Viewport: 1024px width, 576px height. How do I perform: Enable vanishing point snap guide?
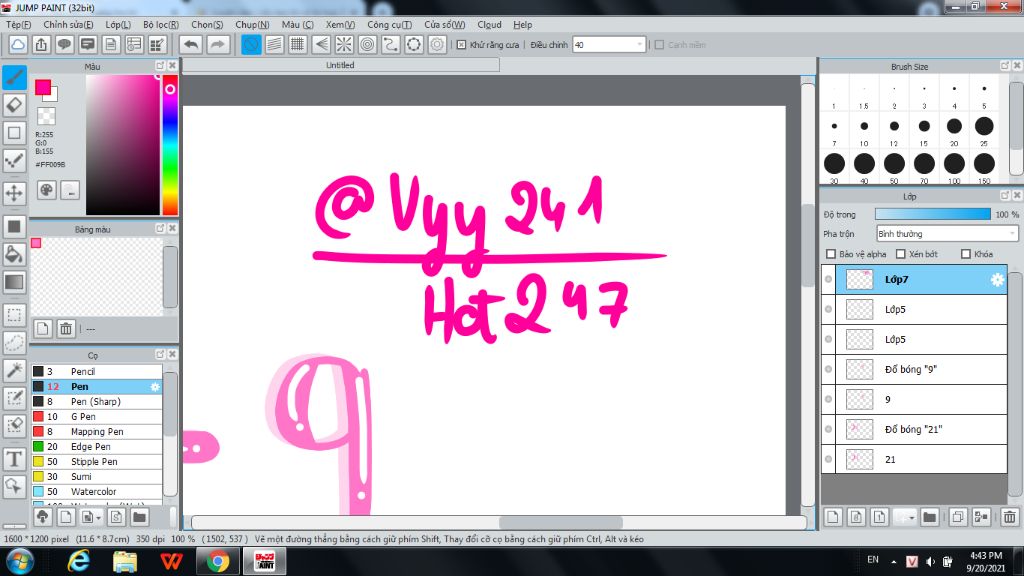coord(321,44)
